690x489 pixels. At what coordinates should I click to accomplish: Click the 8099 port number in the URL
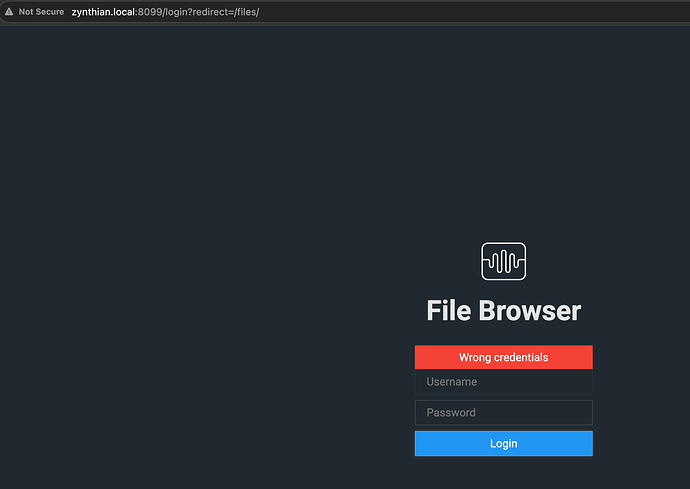pos(150,12)
